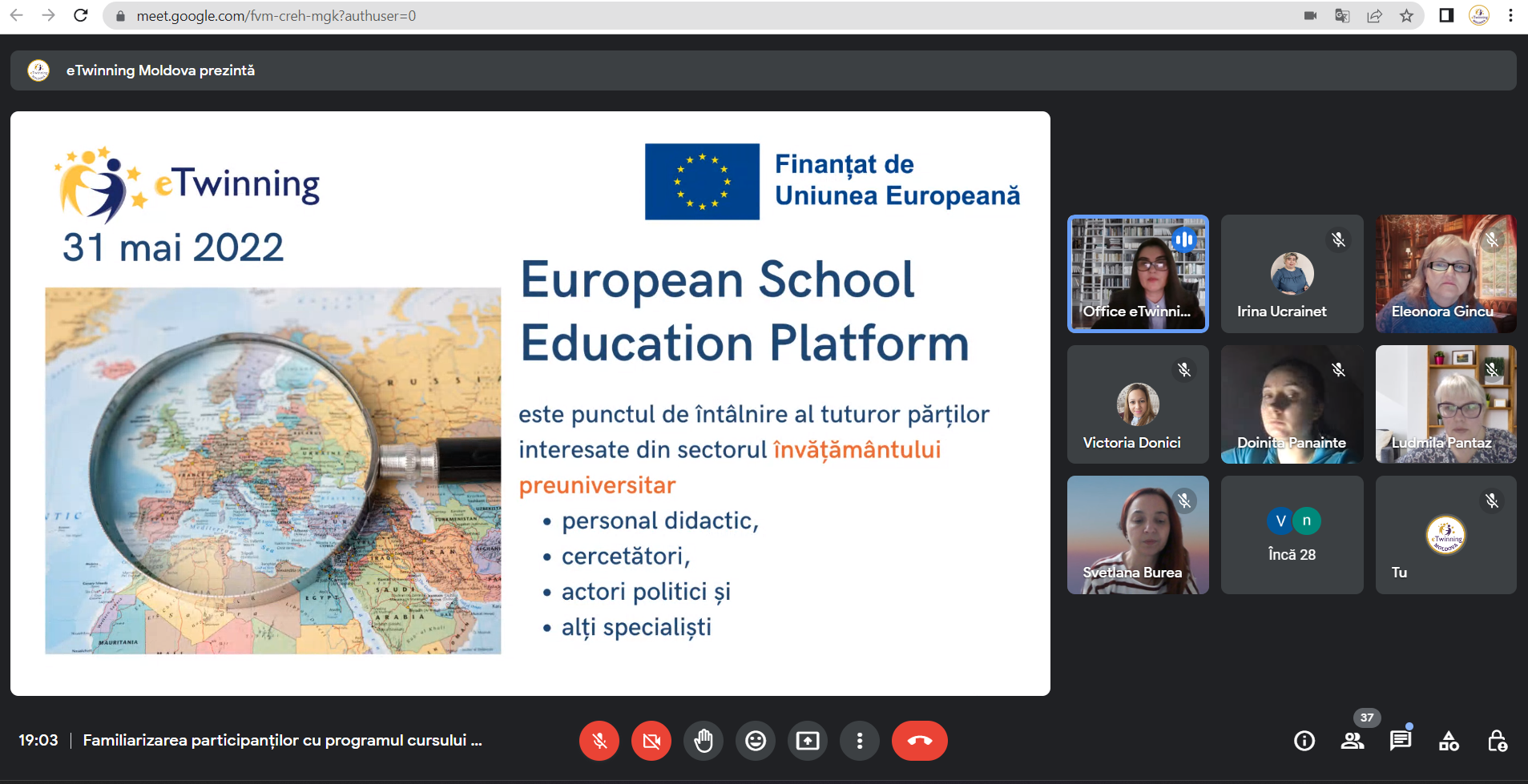Open more options in call controls

pyautogui.click(x=860, y=741)
